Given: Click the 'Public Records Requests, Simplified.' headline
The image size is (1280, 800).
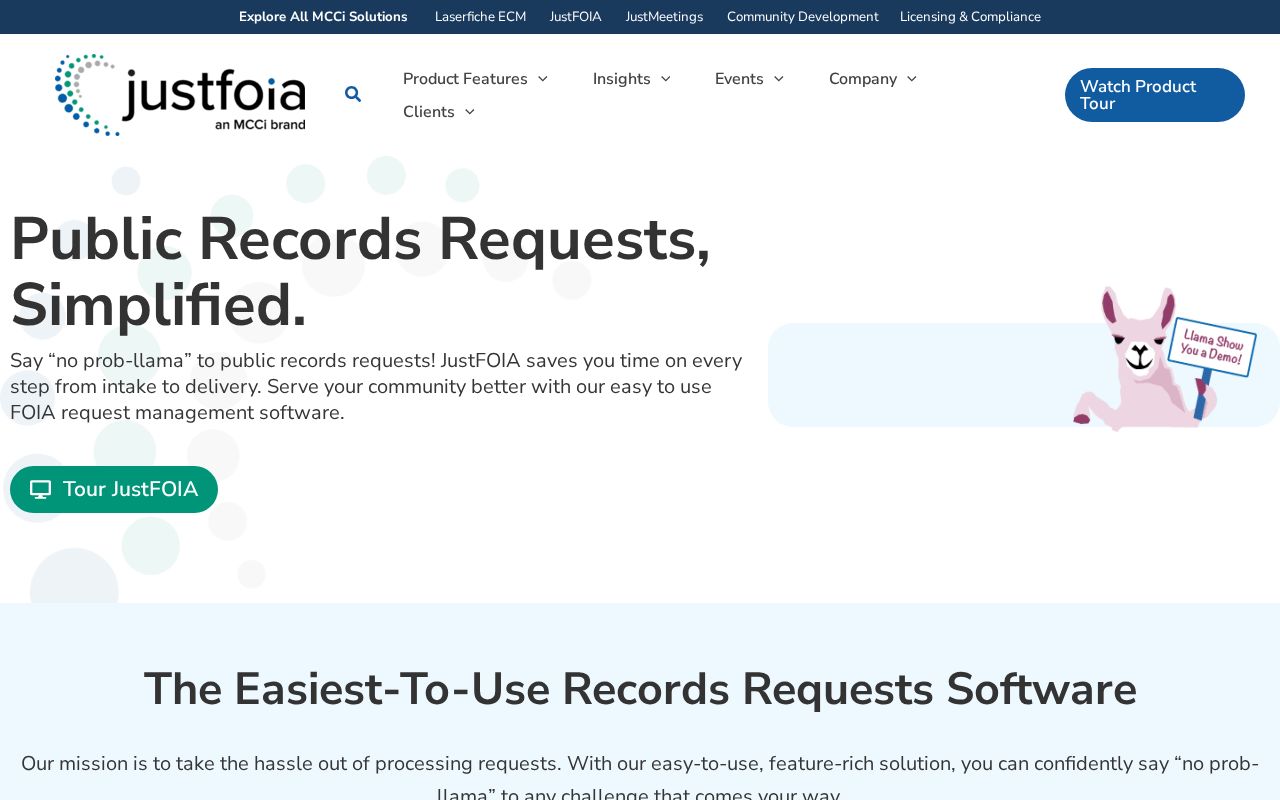Looking at the screenshot, I should pos(361,272).
